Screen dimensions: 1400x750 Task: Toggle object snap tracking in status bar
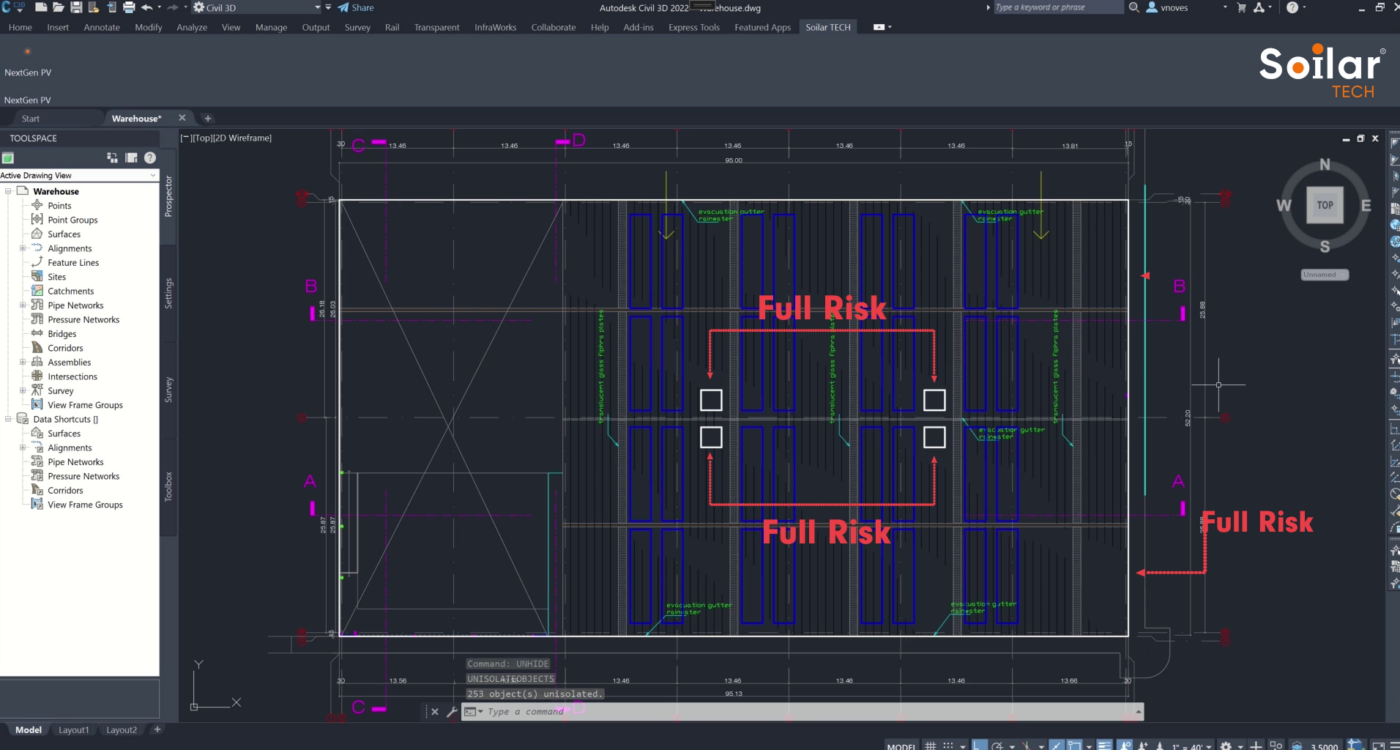coord(1057,743)
